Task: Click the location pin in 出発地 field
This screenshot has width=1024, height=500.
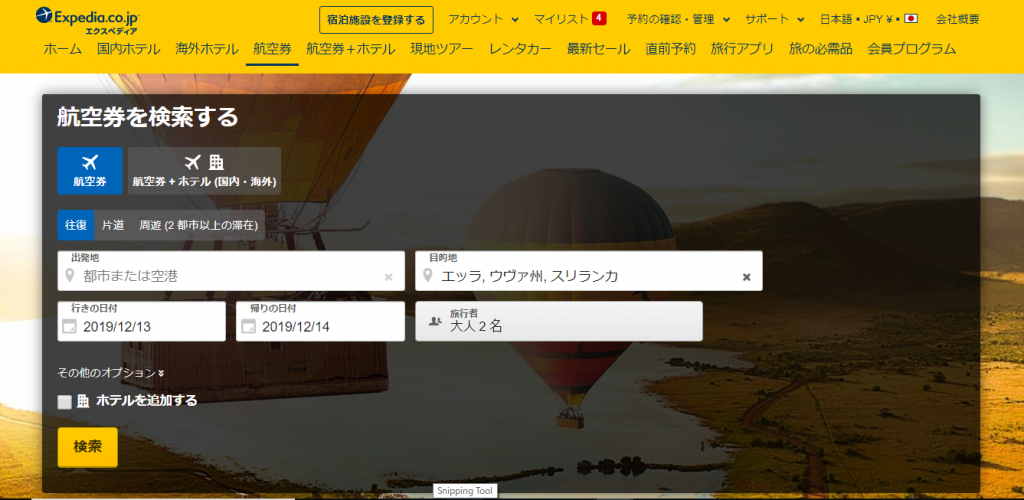Action: click(x=70, y=275)
